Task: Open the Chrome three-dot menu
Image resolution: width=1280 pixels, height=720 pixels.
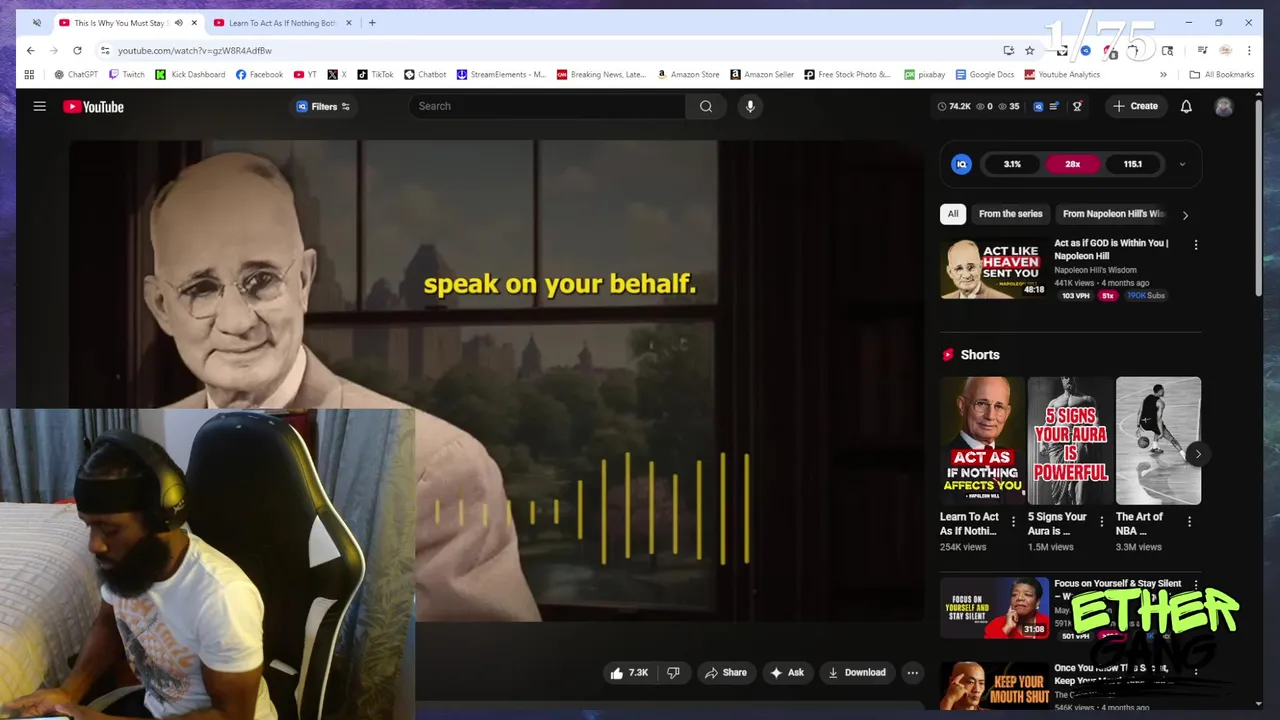Action: (1249, 50)
